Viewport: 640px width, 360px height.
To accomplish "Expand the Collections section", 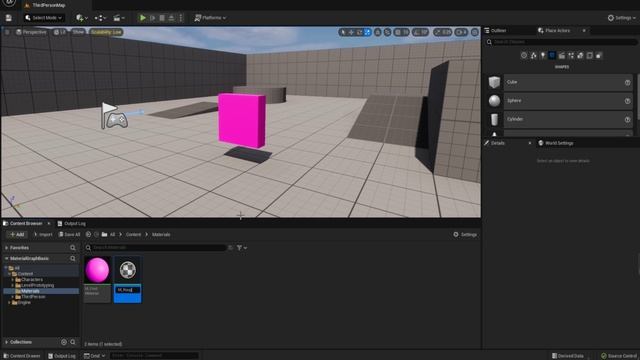I will coord(7,342).
